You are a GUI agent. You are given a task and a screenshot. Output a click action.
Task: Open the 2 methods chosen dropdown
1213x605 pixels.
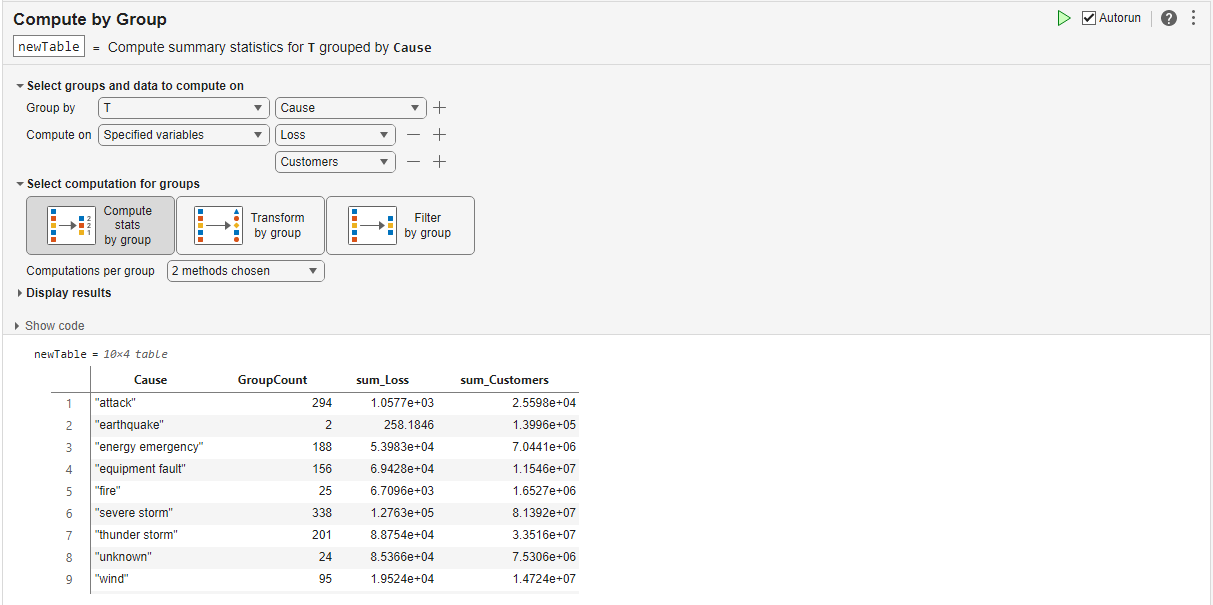[x=245, y=270]
